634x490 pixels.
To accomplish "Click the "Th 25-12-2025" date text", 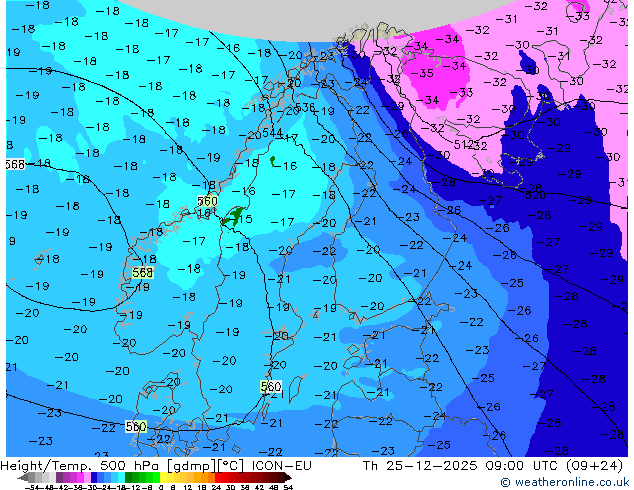I will 420,465.
